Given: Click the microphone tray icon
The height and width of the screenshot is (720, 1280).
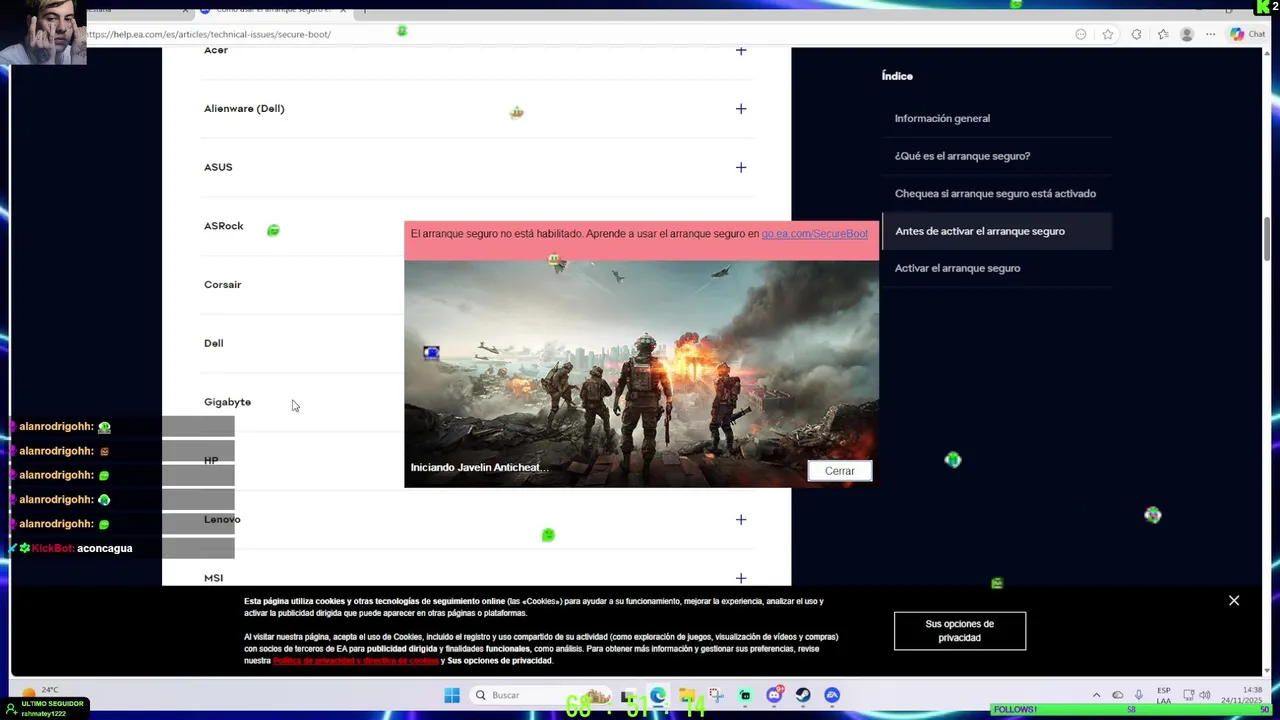Looking at the screenshot, I should tap(1139, 695).
